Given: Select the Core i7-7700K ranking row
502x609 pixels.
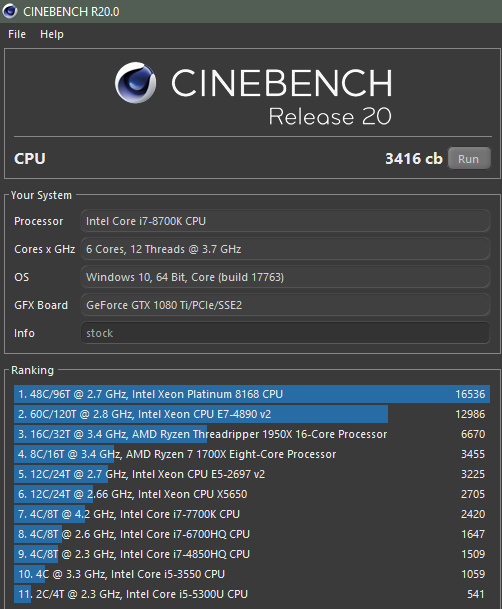Looking at the screenshot, I should (x=252, y=514).
